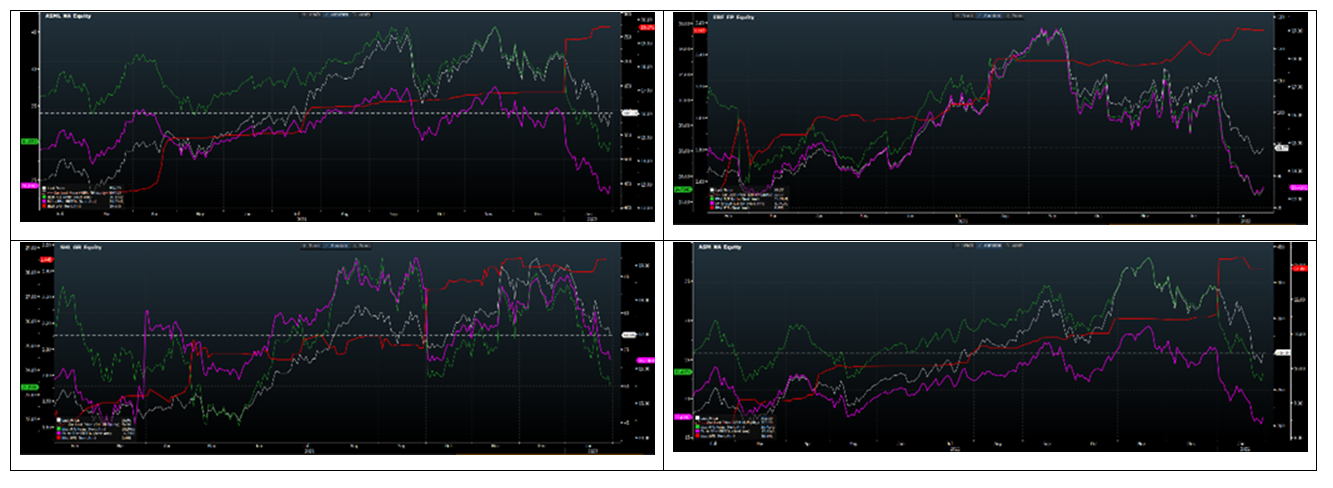The height and width of the screenshot is (488, 1333).
Task: Click white last-price tag on ASML NA right axis
Action: pos(630,113)
